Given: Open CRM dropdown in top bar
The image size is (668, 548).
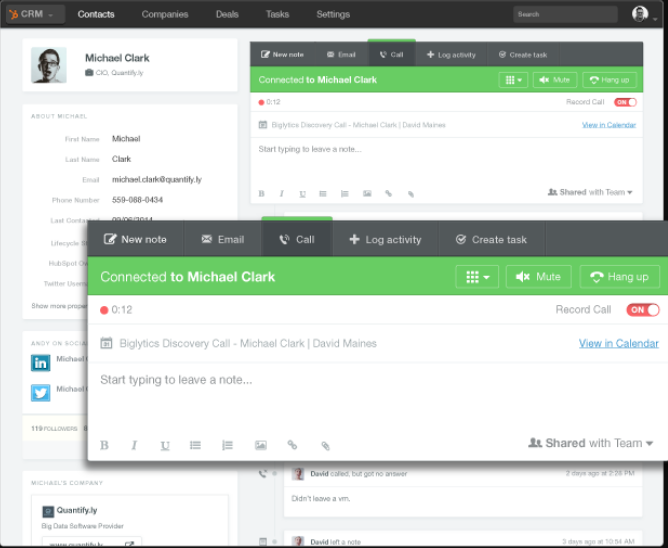Looking at the screenshot, I should click(x=36, y=14).
